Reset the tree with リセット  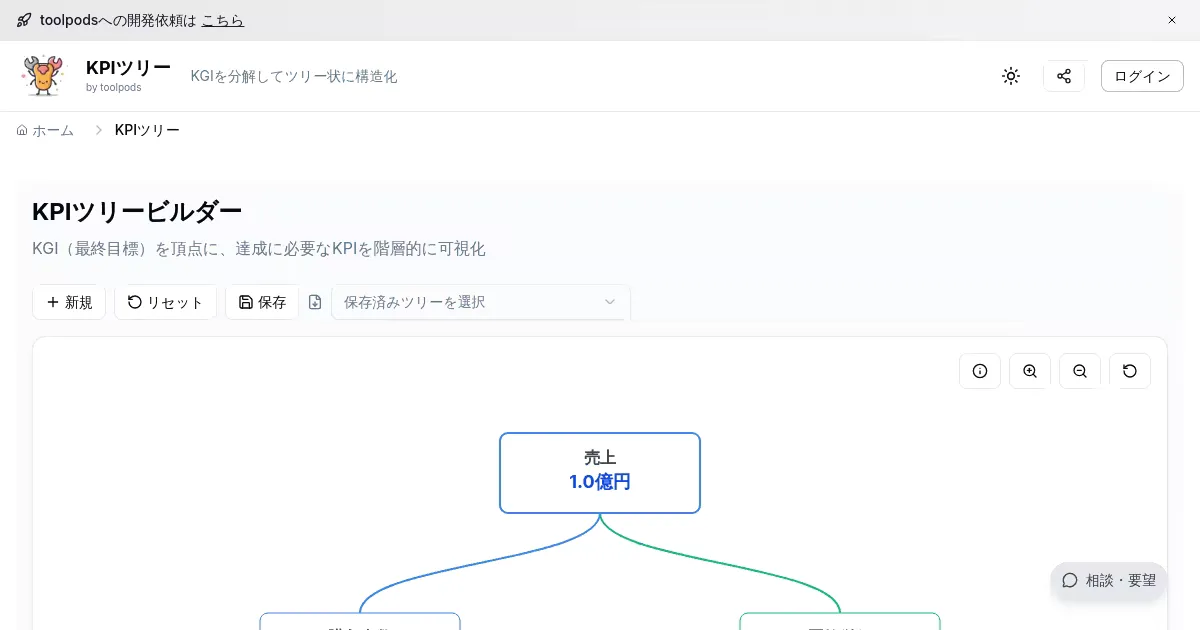[x=165, y=302]
